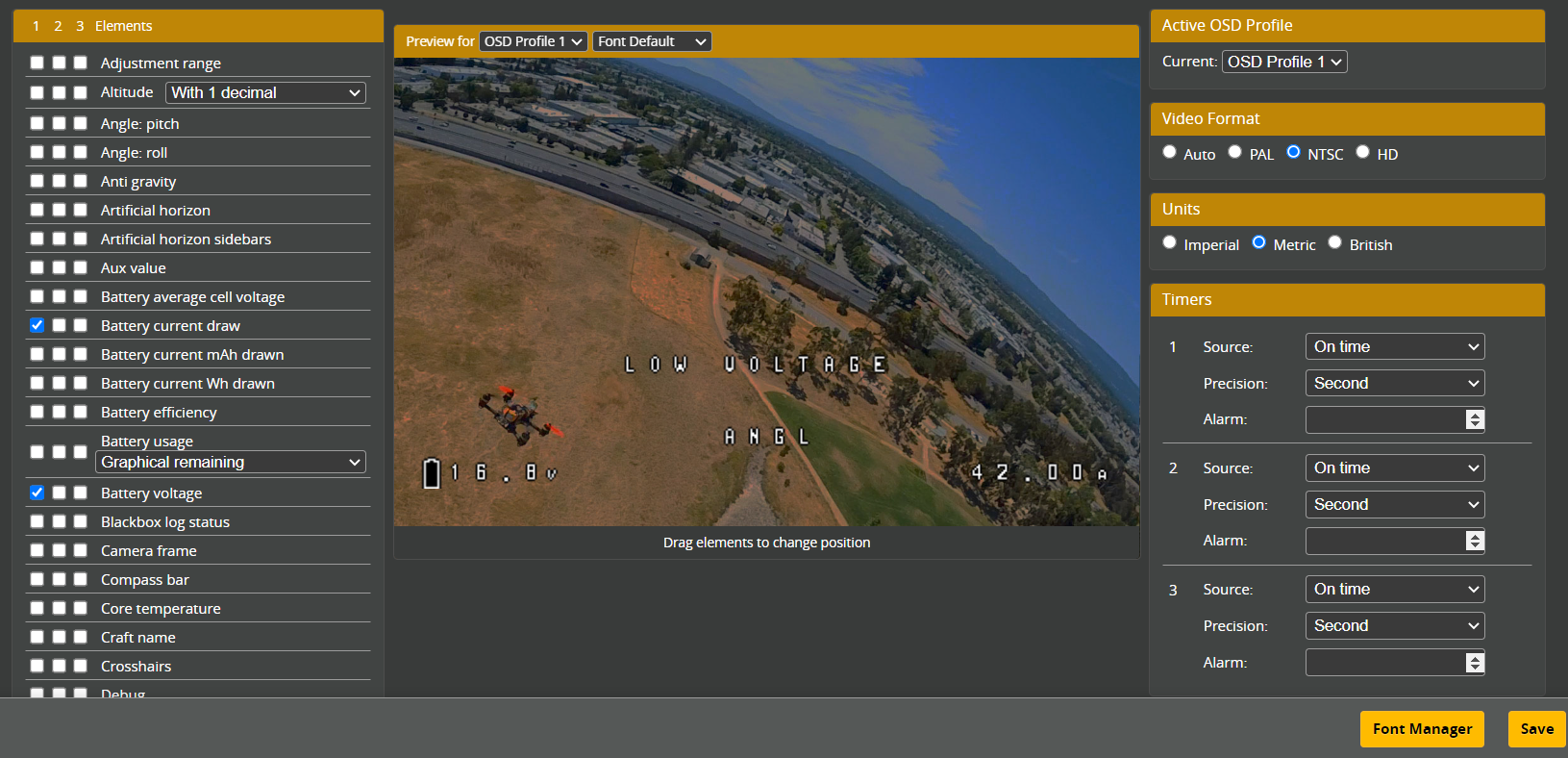Open Battery usage Graphical remaining dropdown
The height and width of the screenshot is (758, 1568).
tap(231, 462)
